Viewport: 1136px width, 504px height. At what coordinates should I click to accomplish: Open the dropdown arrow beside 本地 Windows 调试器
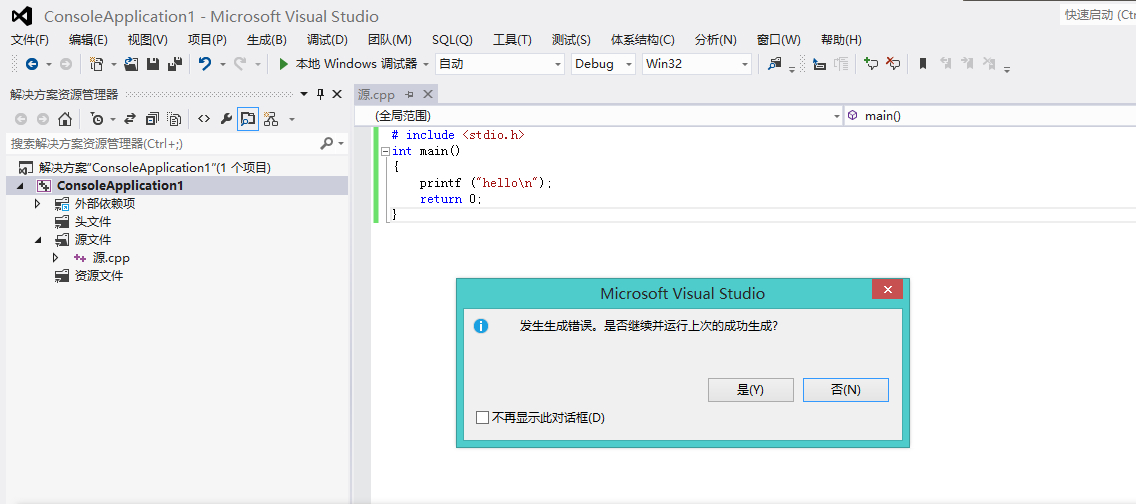pyautogui.click(x=426, y=64)
